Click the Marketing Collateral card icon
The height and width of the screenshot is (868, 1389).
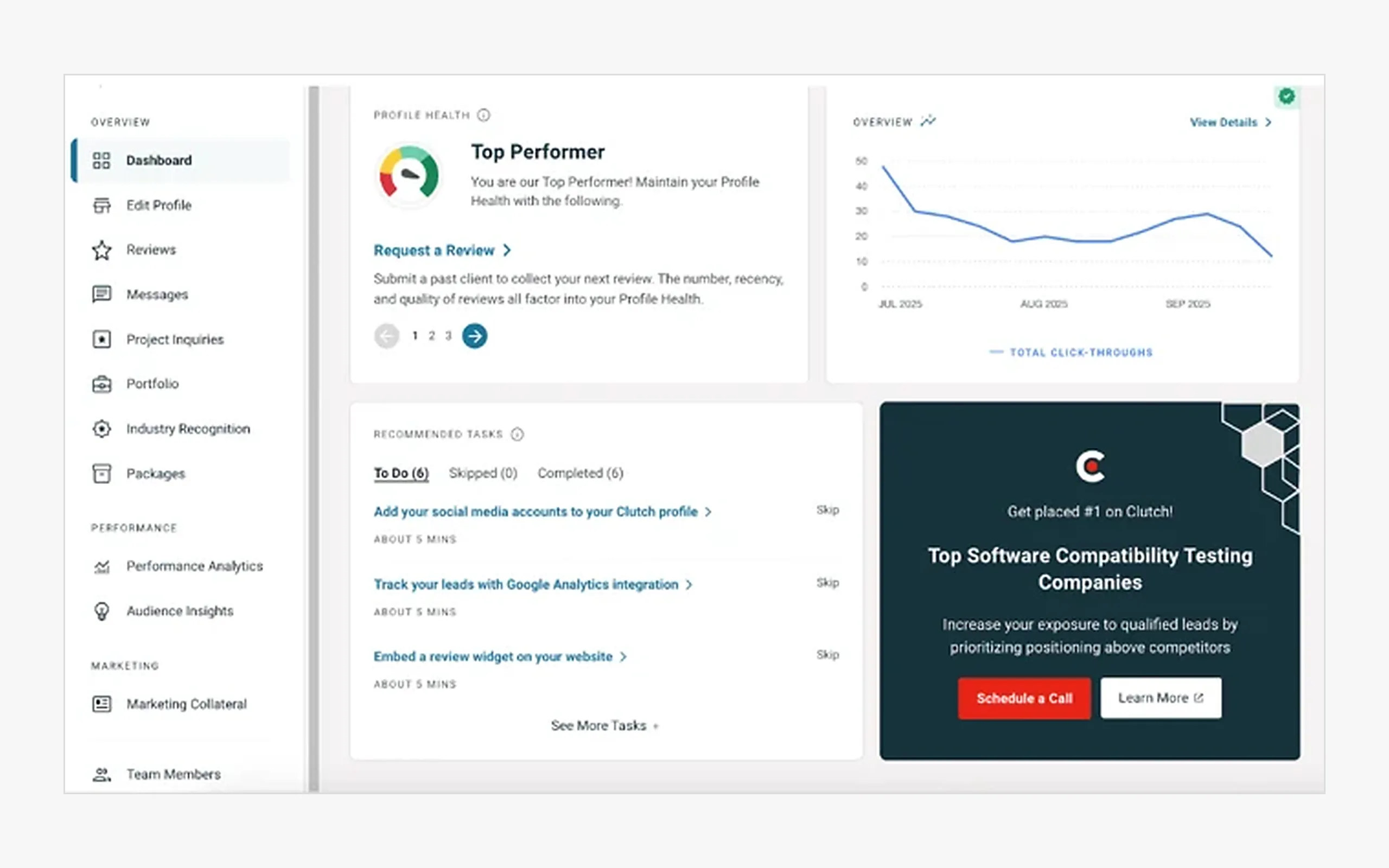click(101, 704)
